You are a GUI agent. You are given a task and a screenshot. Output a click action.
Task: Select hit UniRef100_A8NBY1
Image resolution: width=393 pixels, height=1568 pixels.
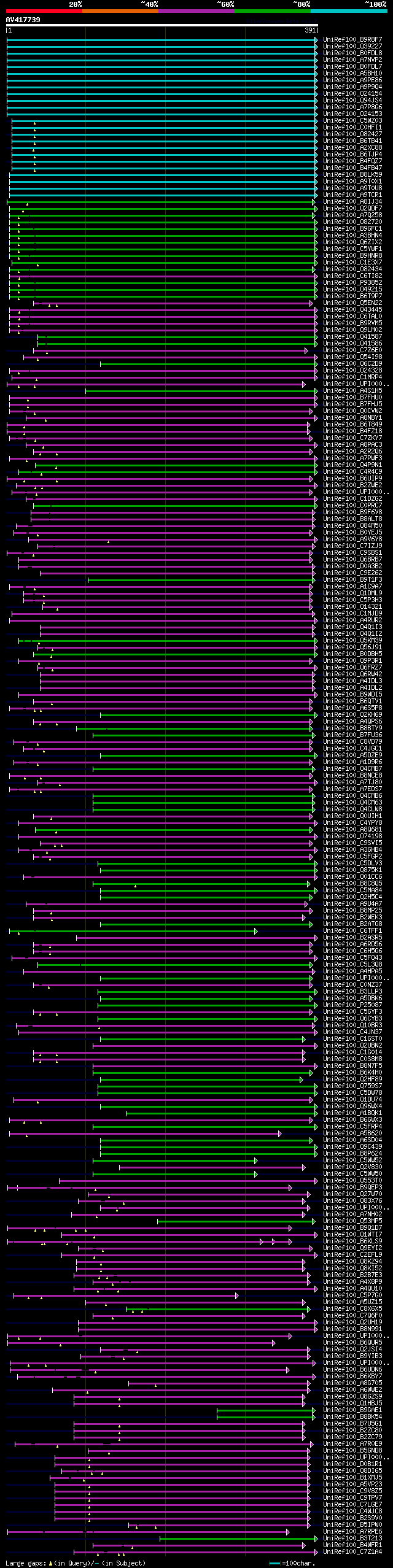(x=352, y=418)
